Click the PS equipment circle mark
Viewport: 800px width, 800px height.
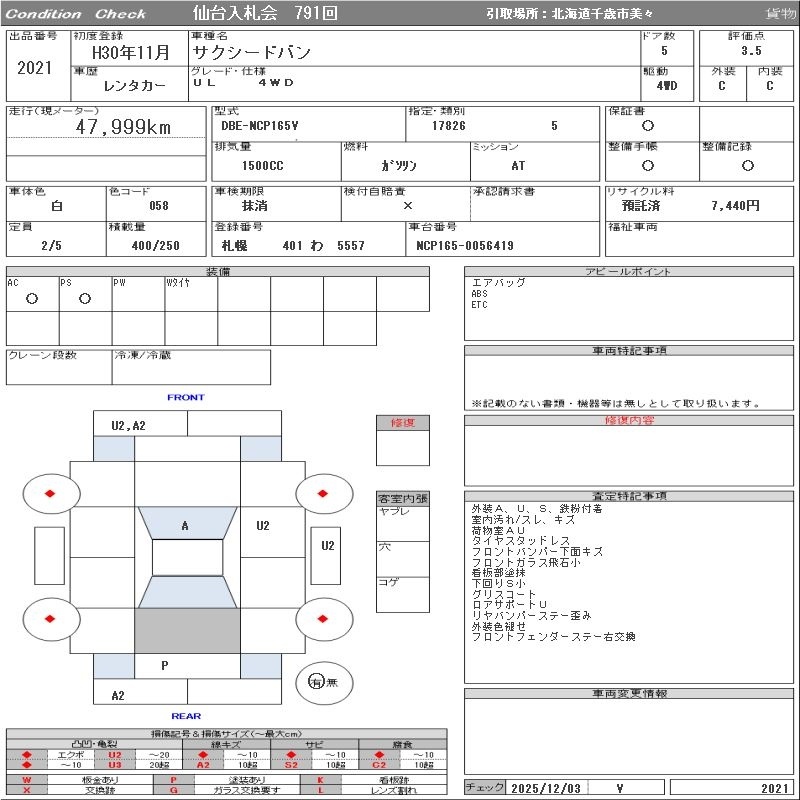[85, 299]
